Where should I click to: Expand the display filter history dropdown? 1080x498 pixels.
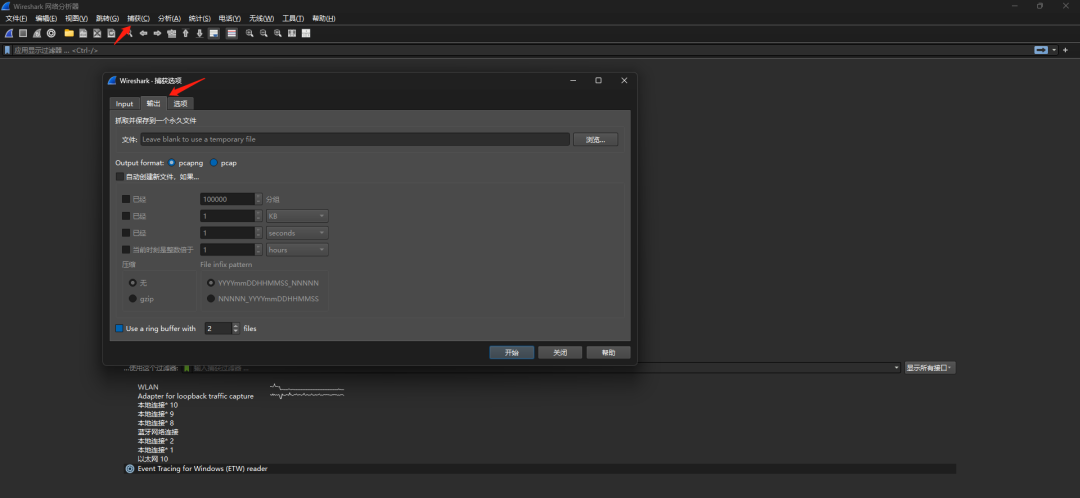click(x=1054, y=50)
